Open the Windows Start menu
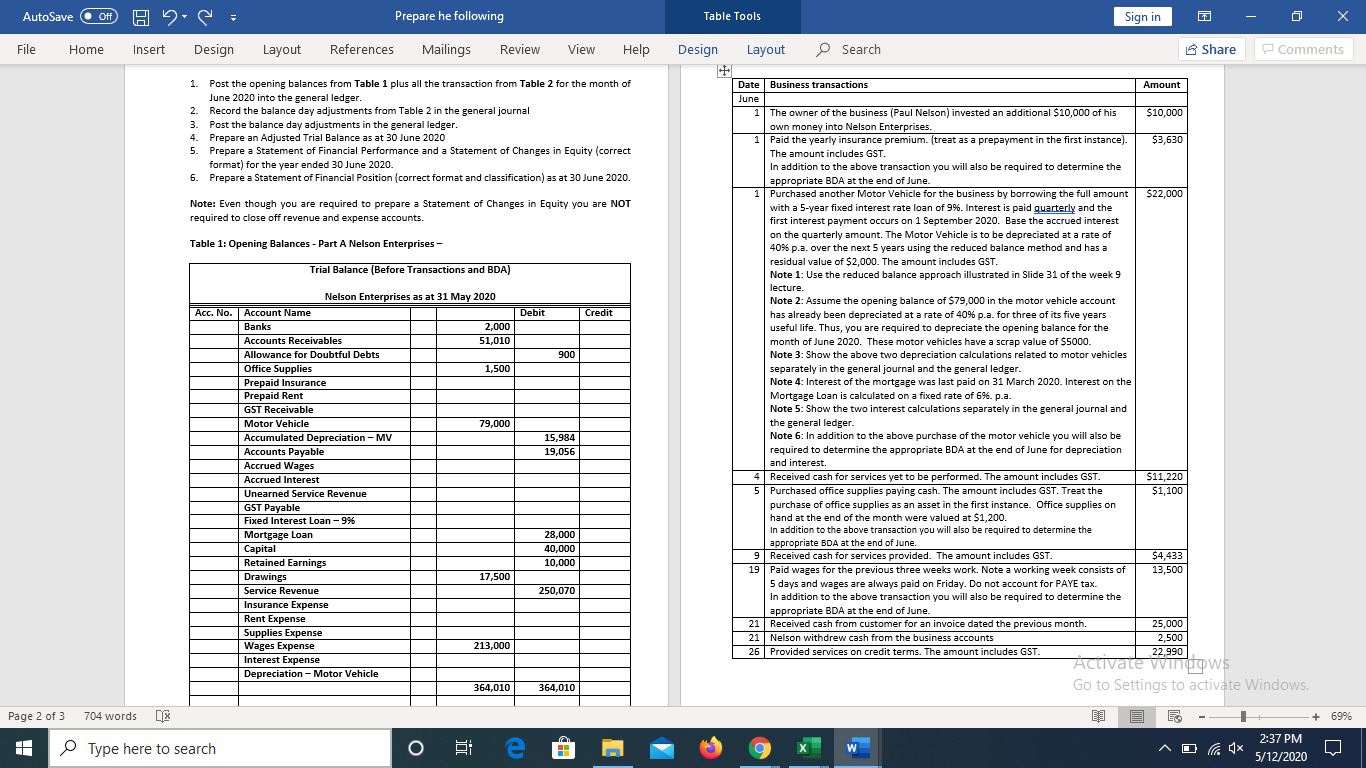Image resolution: width=1366 pixels, height=768 pixels. (24, 748)
